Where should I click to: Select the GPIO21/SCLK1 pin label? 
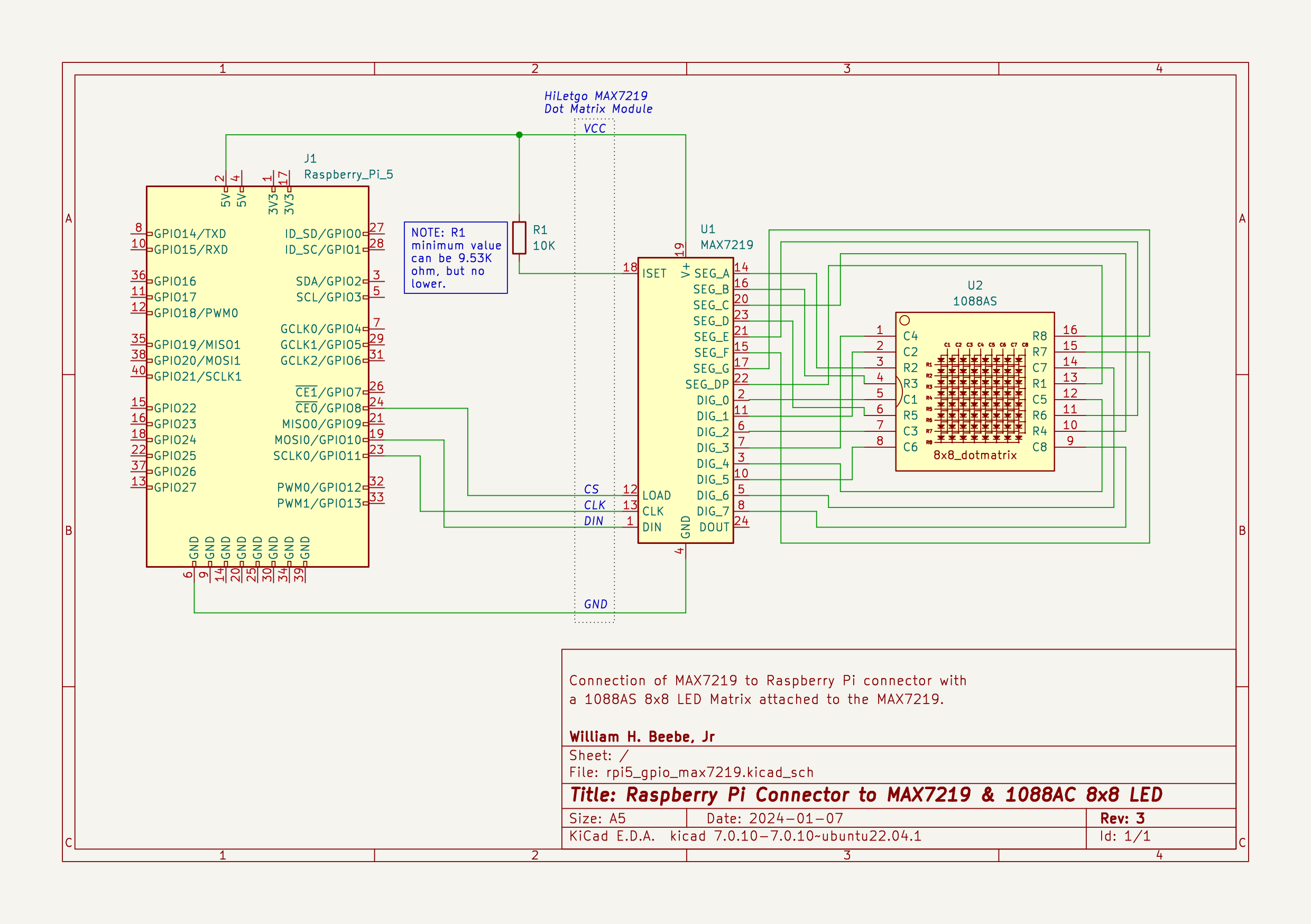(x=198, y=376)
